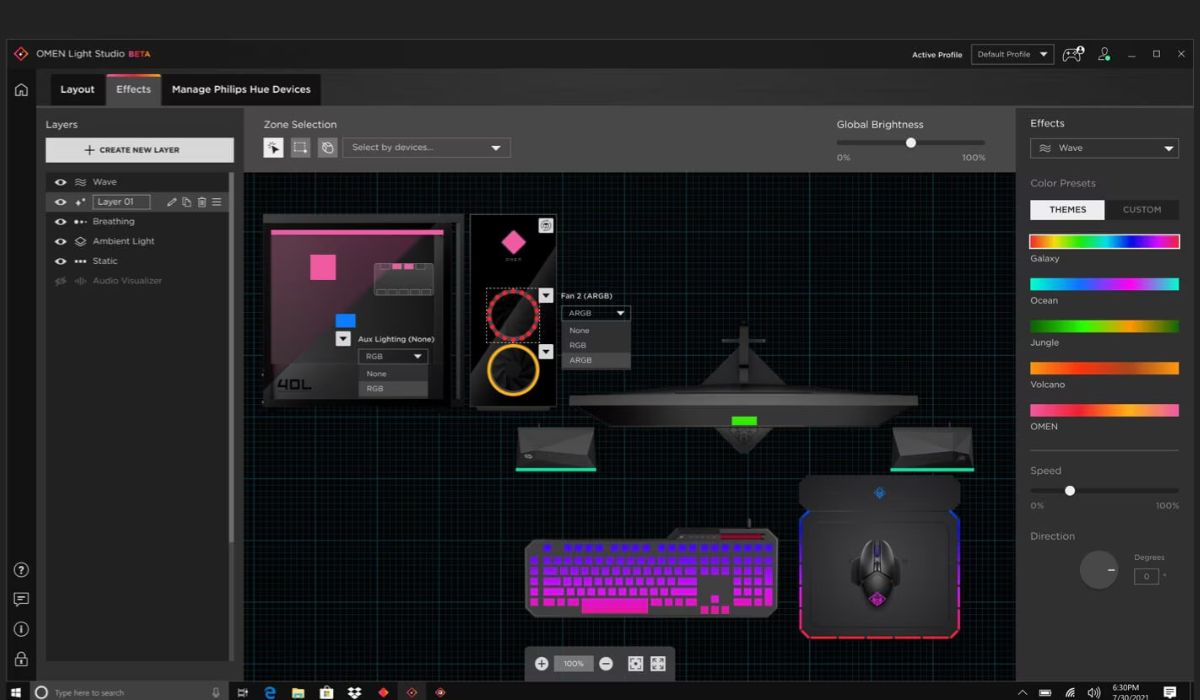This screenshot has height=700, width=1200.
Task: Open the user account icon in title bar
Action: (x=1104, y=54)
